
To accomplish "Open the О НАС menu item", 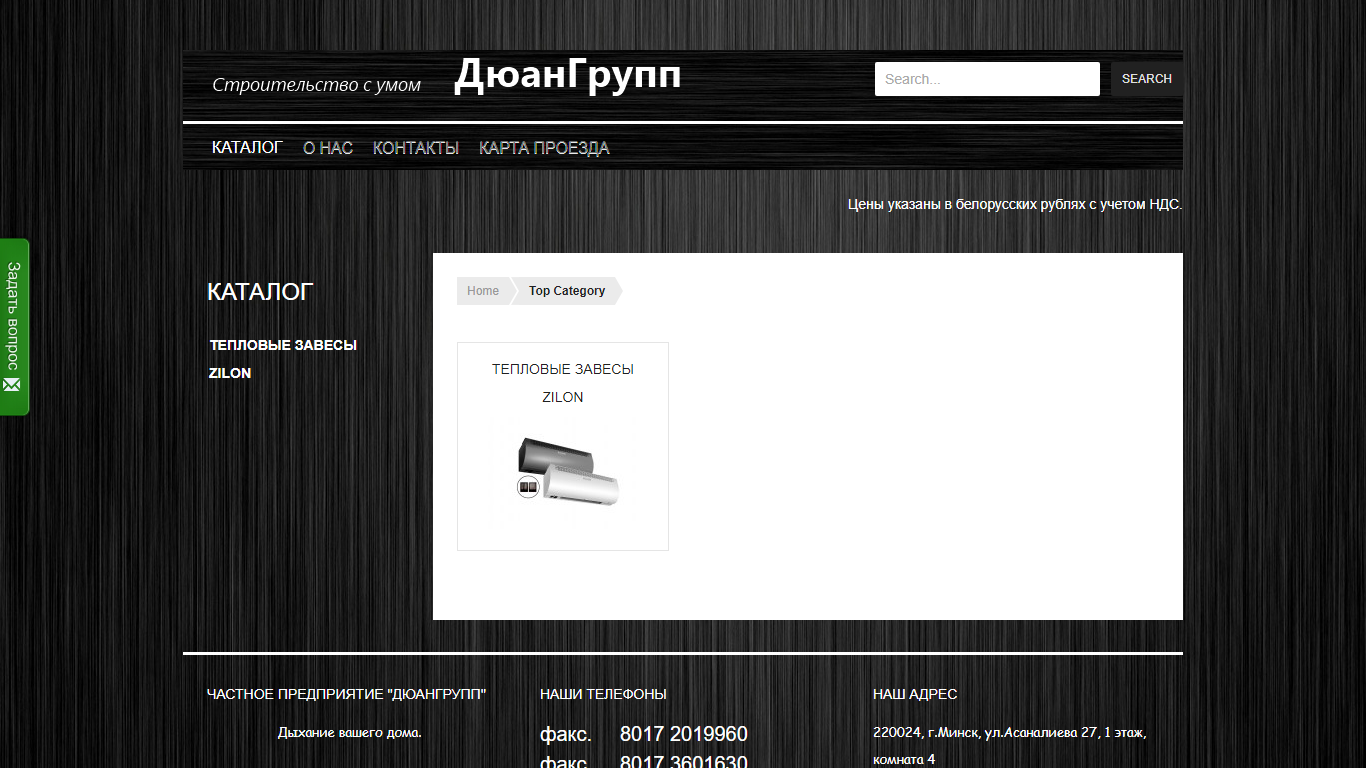I will point(328,148).
